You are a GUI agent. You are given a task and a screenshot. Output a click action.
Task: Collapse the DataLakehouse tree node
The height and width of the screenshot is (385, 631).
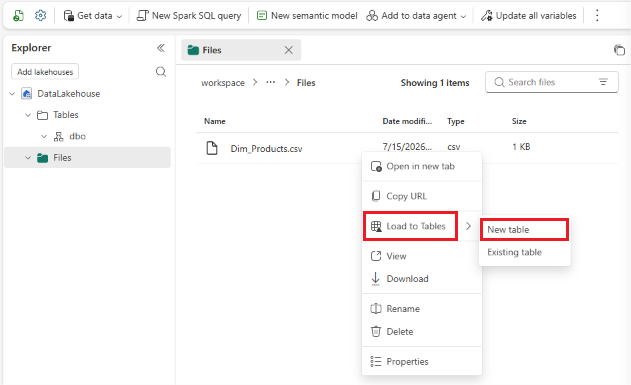(x=12, y=94)
